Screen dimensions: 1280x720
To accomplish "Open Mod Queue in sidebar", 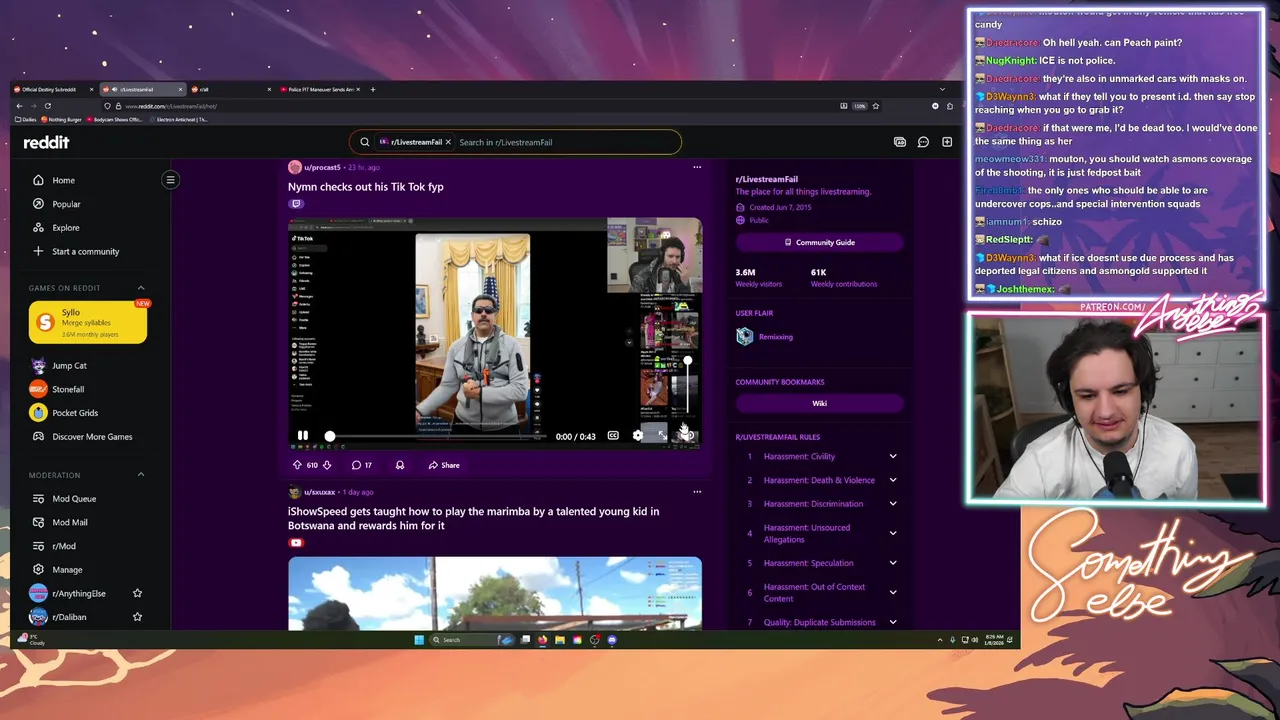I will coord(74,499).
